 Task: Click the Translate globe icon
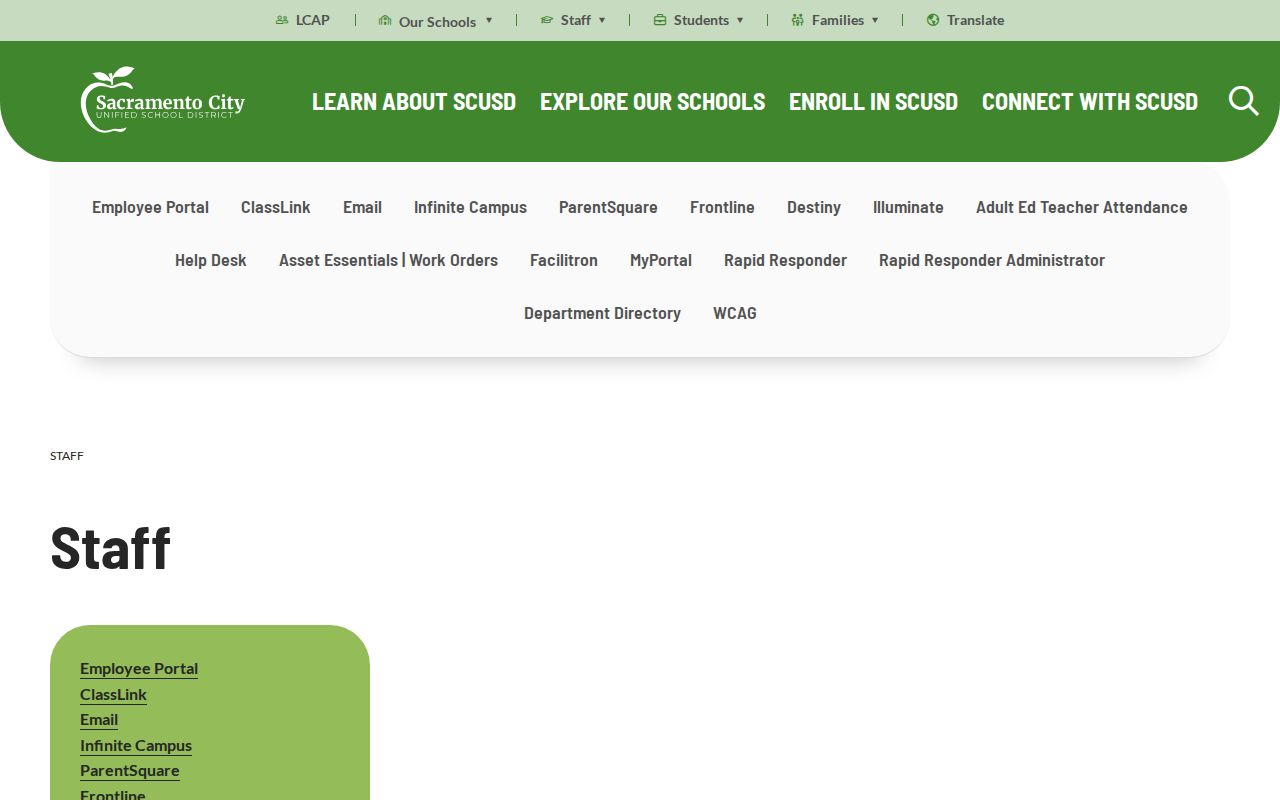[x=933, y=20]
